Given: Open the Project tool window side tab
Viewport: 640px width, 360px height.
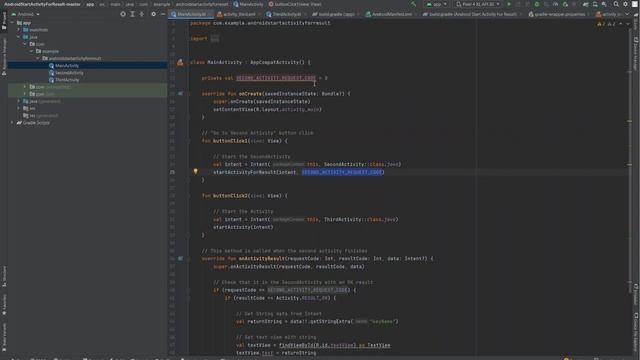Looking at the screenshot, I should coord(4,21).
